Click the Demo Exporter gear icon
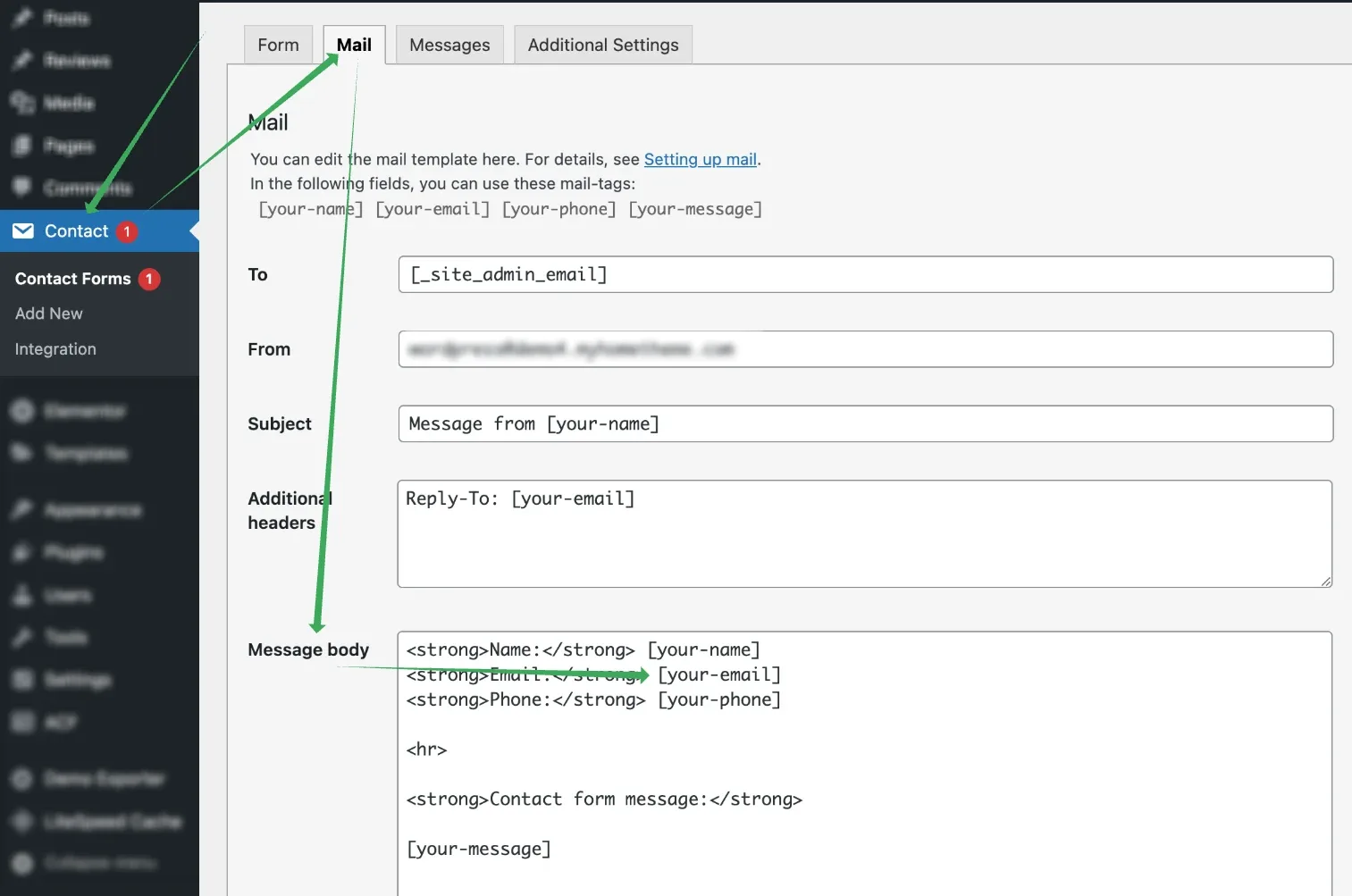 (22, 779)
